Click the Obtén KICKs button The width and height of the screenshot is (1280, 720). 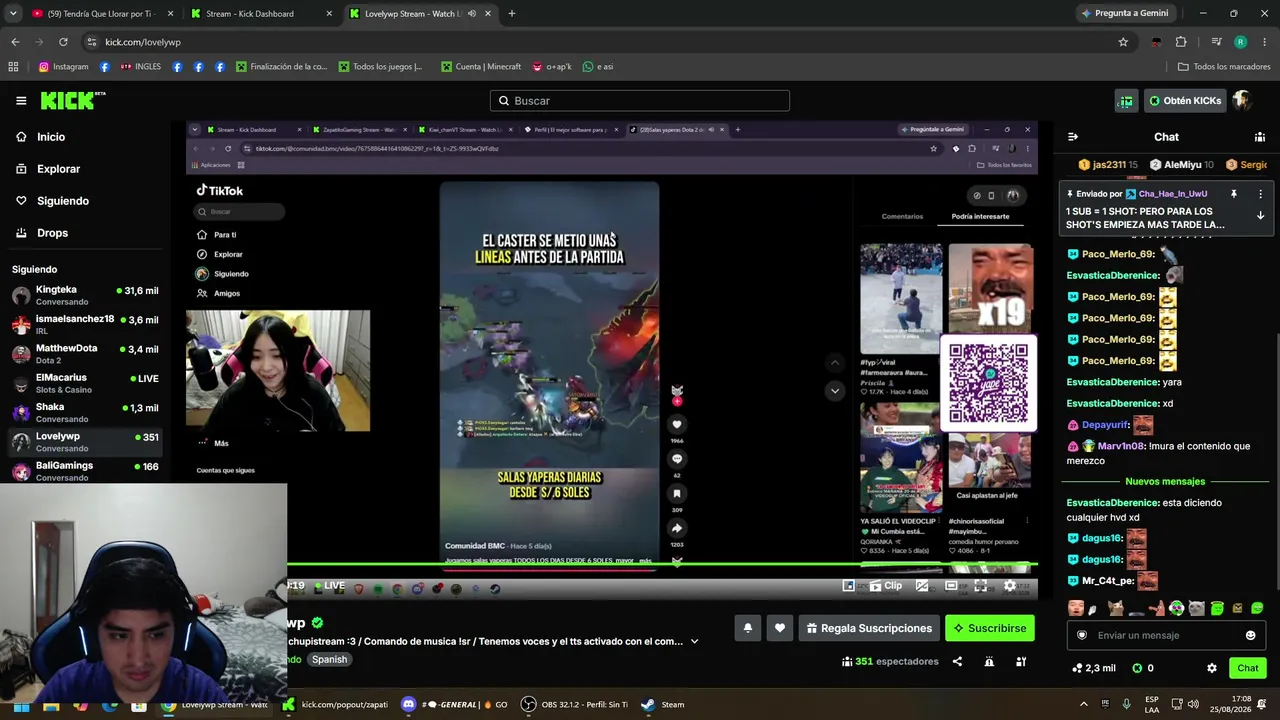click(1185, 101)
